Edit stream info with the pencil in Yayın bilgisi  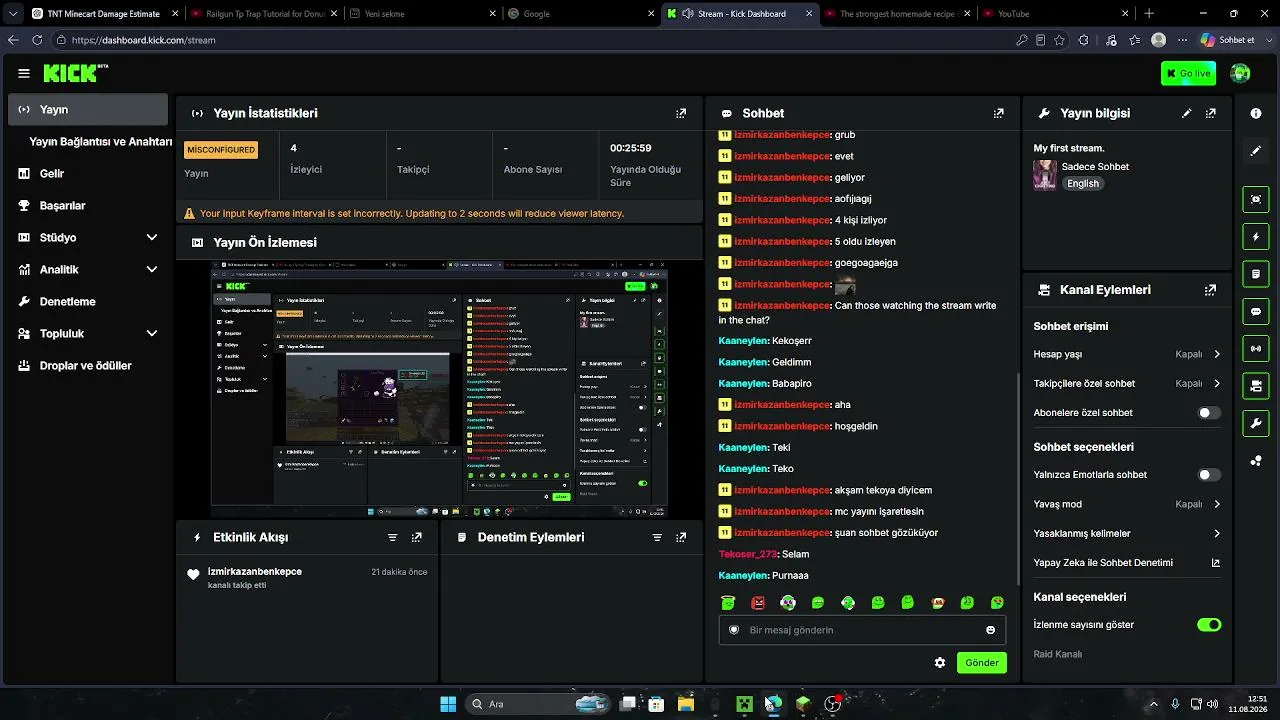pos(1187,114)
